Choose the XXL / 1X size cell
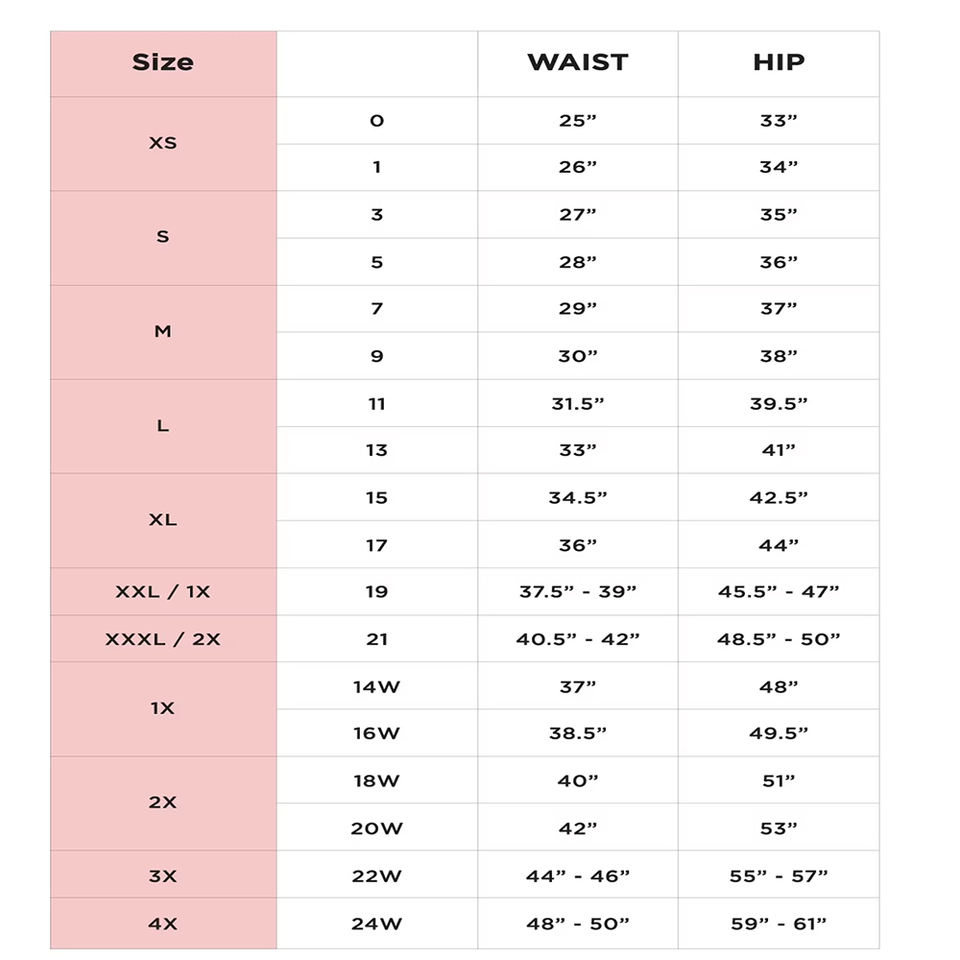 [x=163, y=591]
